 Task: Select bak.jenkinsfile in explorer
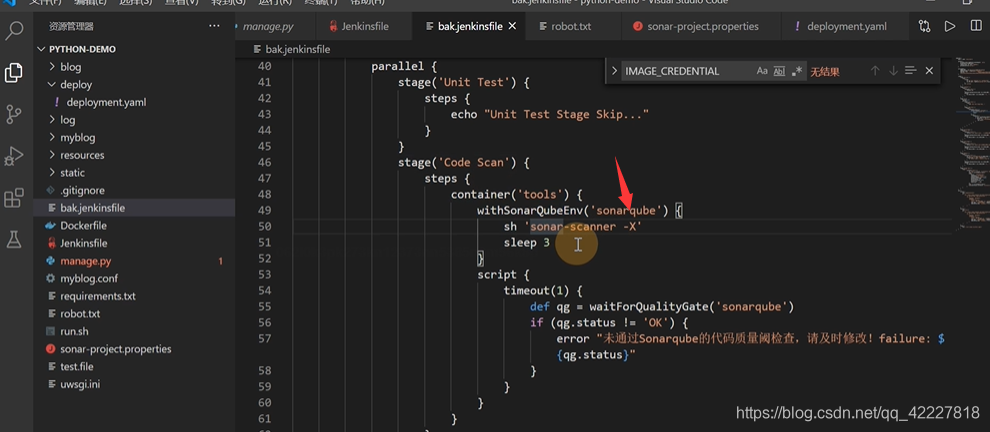tap(134, 208)
